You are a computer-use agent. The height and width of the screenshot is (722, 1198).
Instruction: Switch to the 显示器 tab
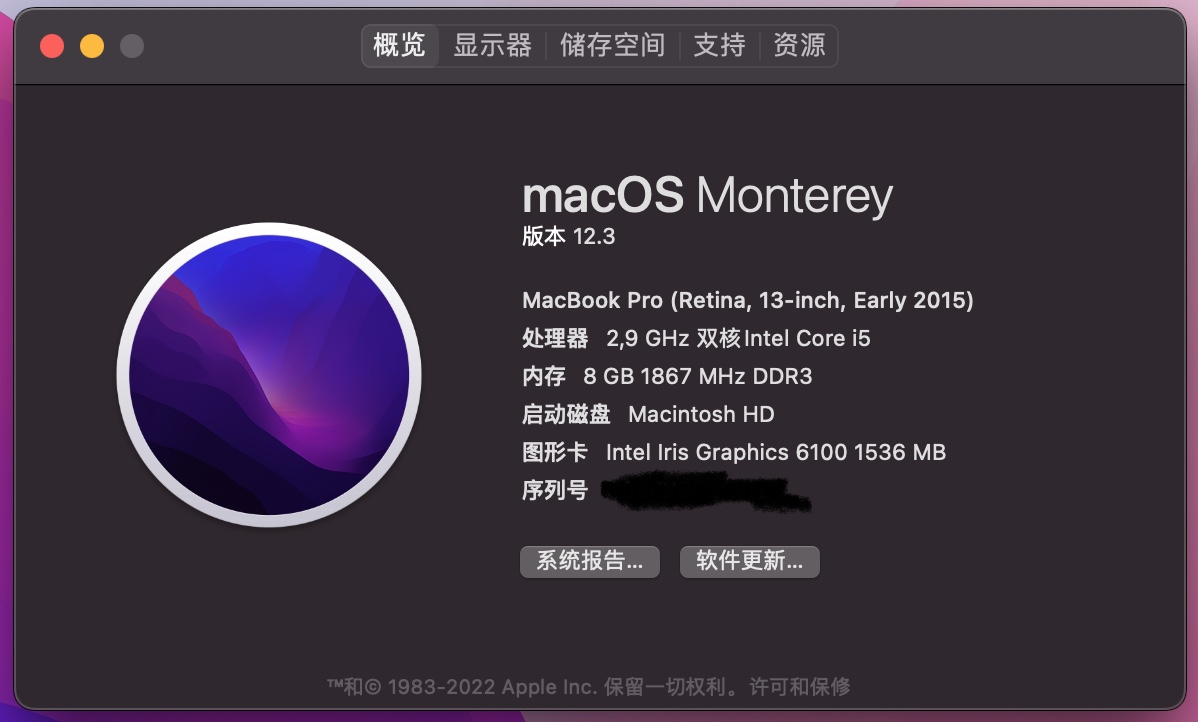(492, 46)
